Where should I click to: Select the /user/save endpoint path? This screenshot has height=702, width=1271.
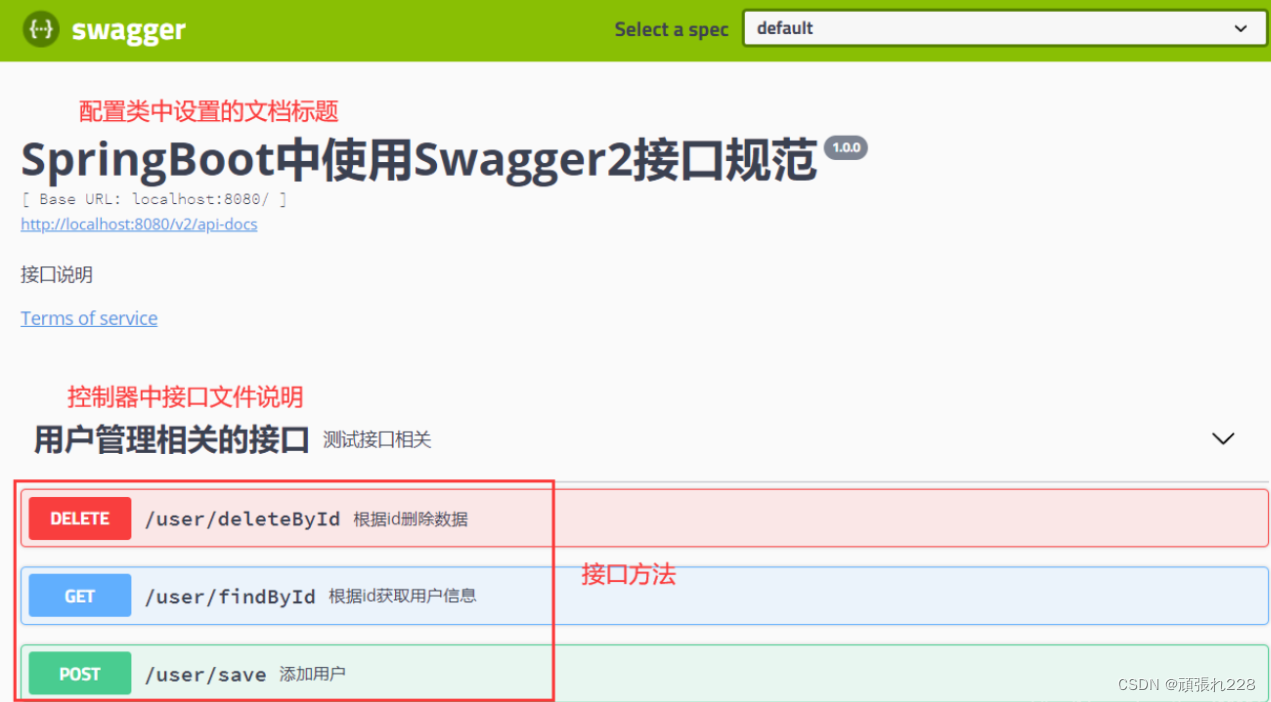206,673
